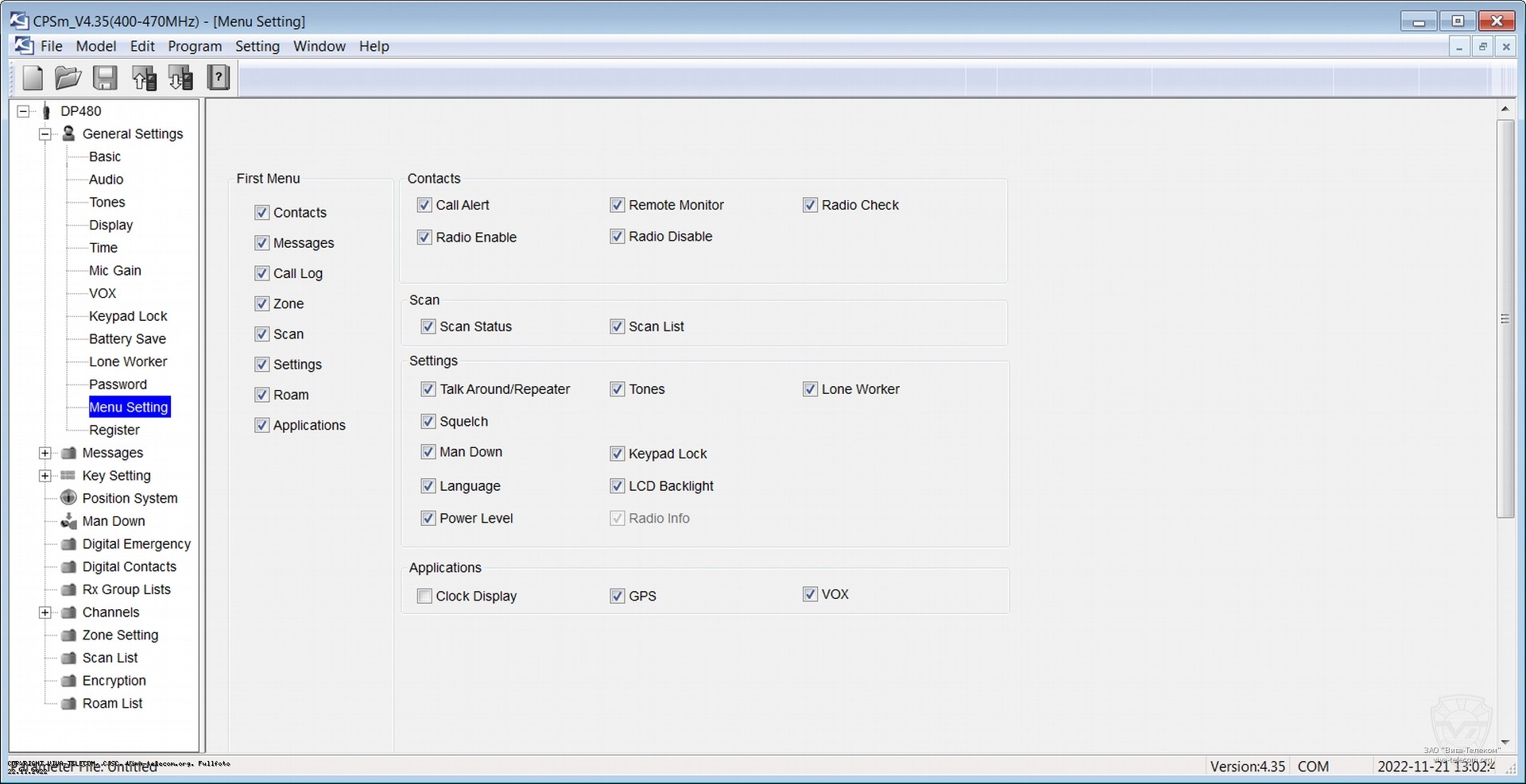Collapse the General Settings tree node
The height and width of the screenshot is (784, 1526).
(45, 134)
